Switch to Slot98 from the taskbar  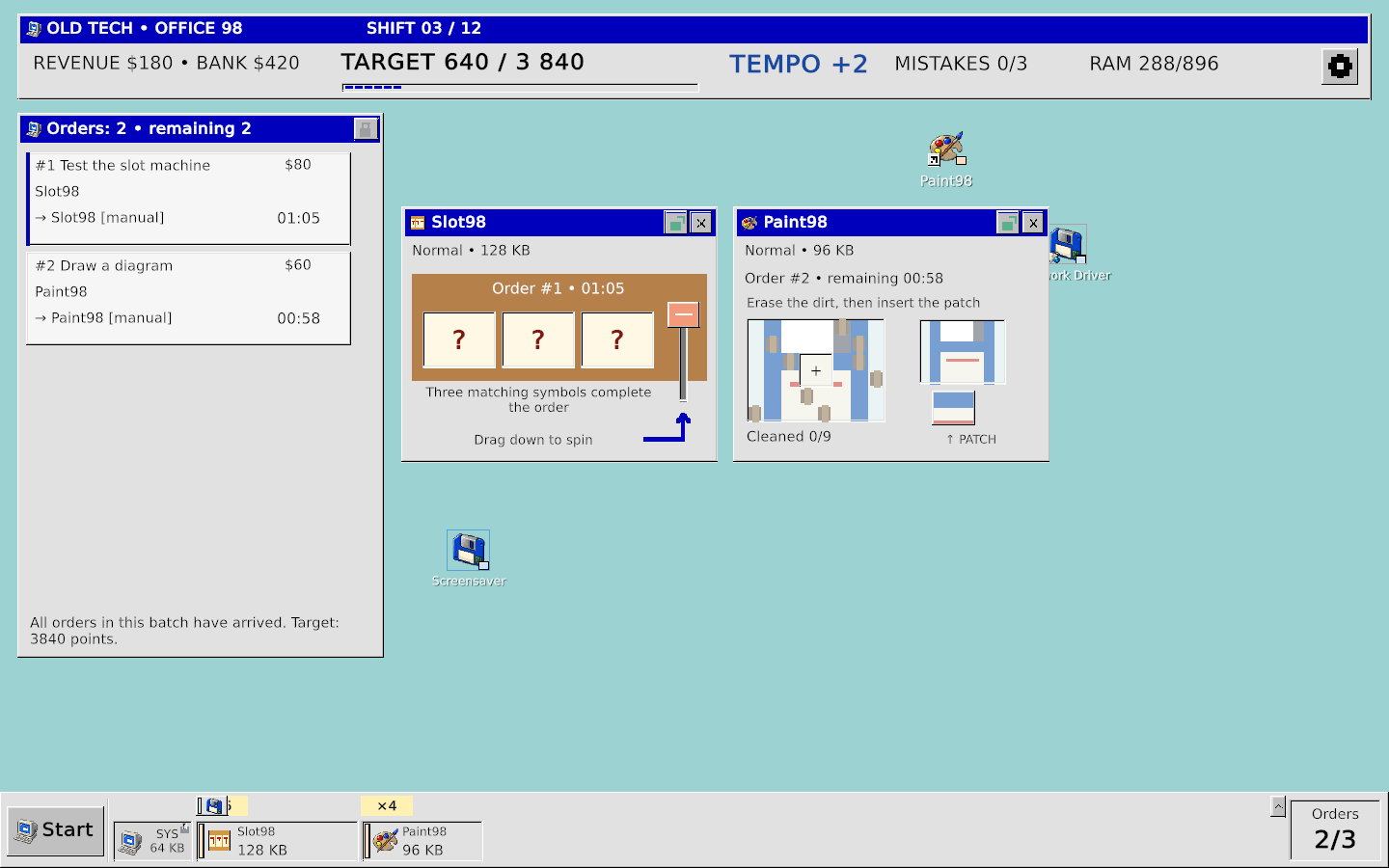pyautogui.click(x=278, y=841)
